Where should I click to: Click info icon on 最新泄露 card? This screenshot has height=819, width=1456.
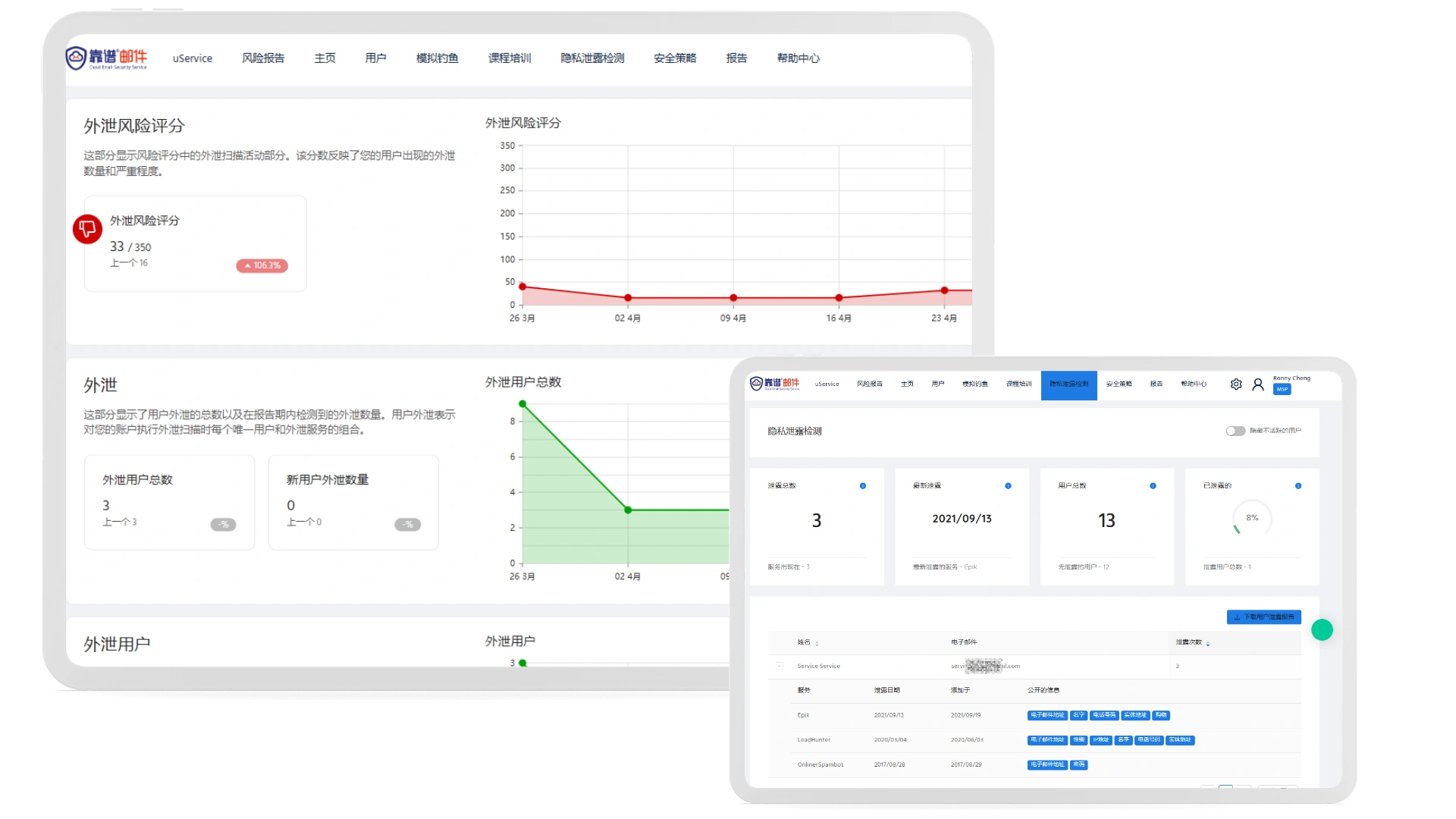tap(1008, 486)
